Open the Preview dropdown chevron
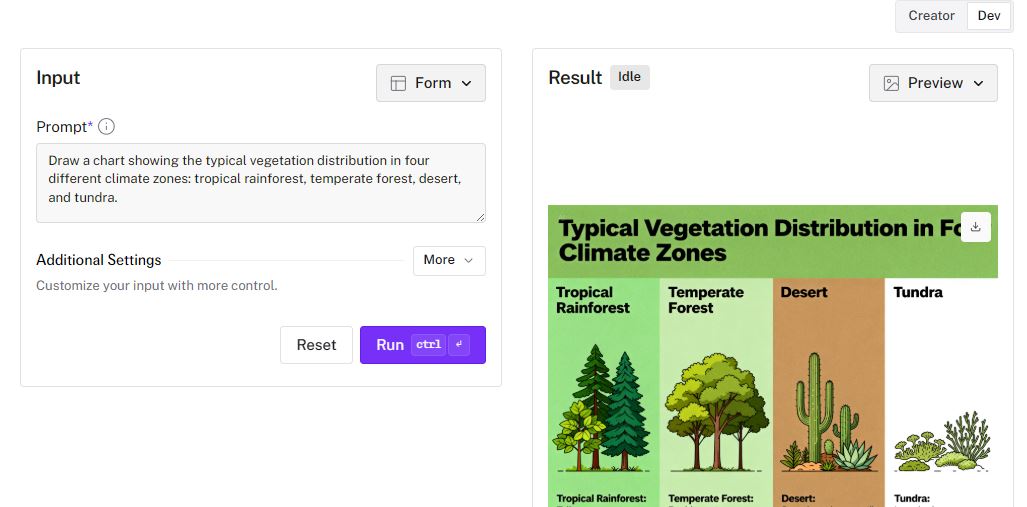The height and width of the screenshot is (507, 1027). pyautogui.click(x=978, y=83)
